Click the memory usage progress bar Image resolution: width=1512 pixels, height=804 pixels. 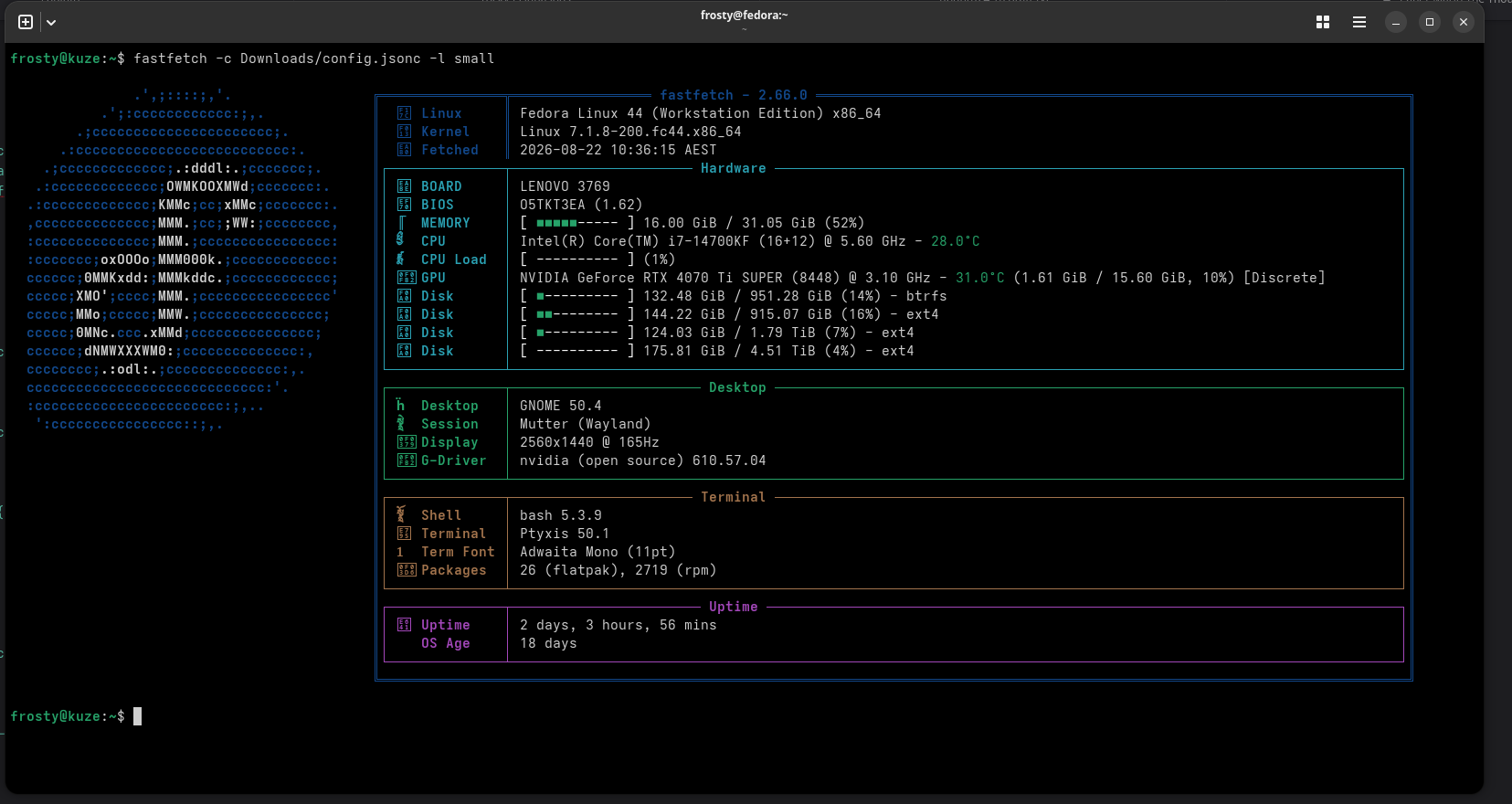pyautogui.click(x=577, y=223)
